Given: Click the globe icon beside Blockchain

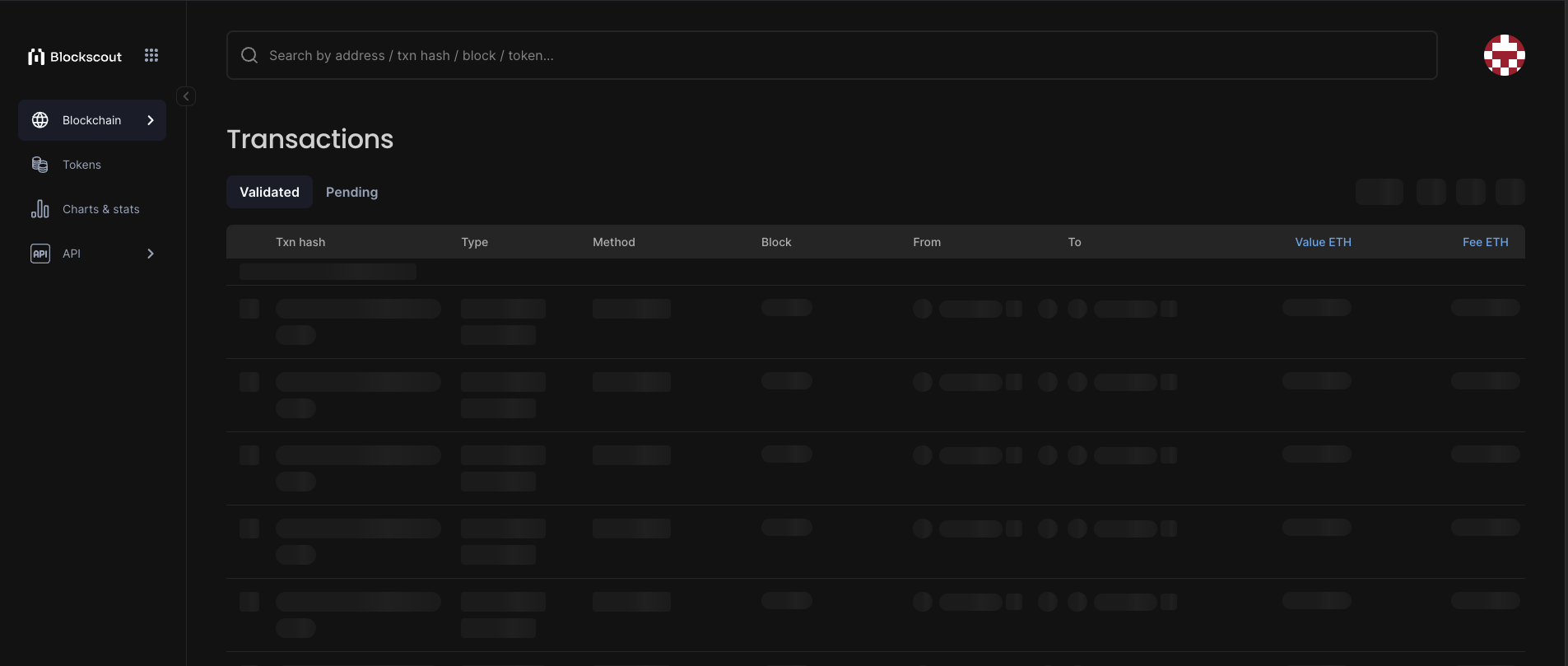Looking at the screenshot, I should tap(40, 120).
